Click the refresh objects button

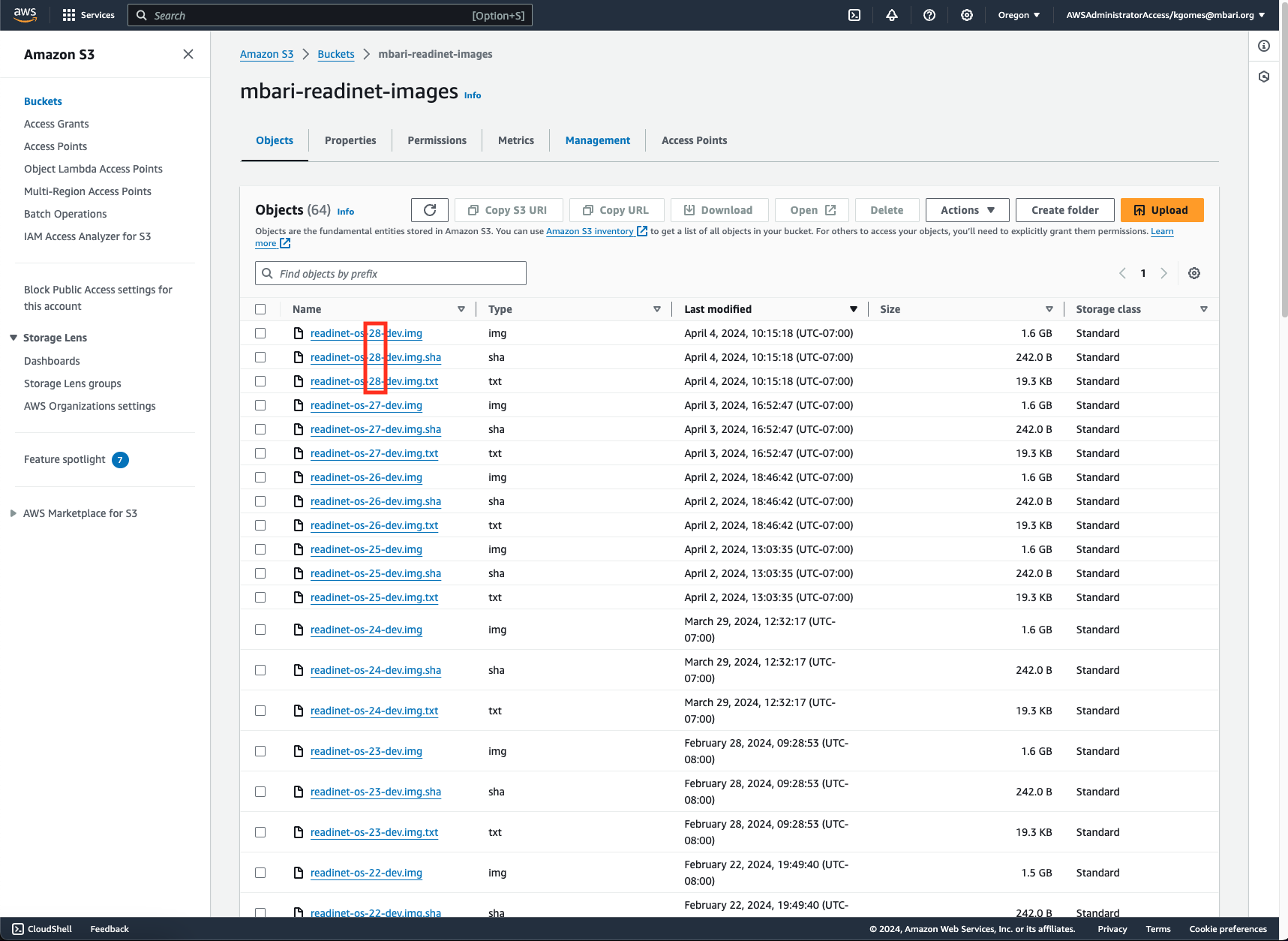click(x=430, y=210)
